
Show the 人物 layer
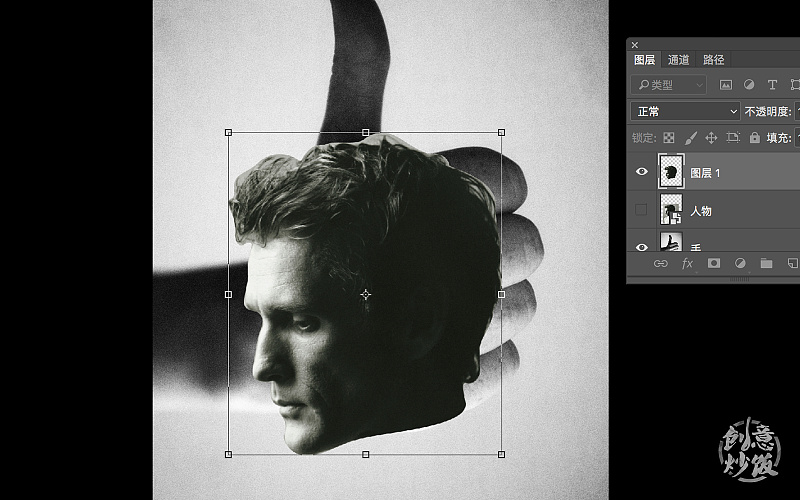coord(642,211)
